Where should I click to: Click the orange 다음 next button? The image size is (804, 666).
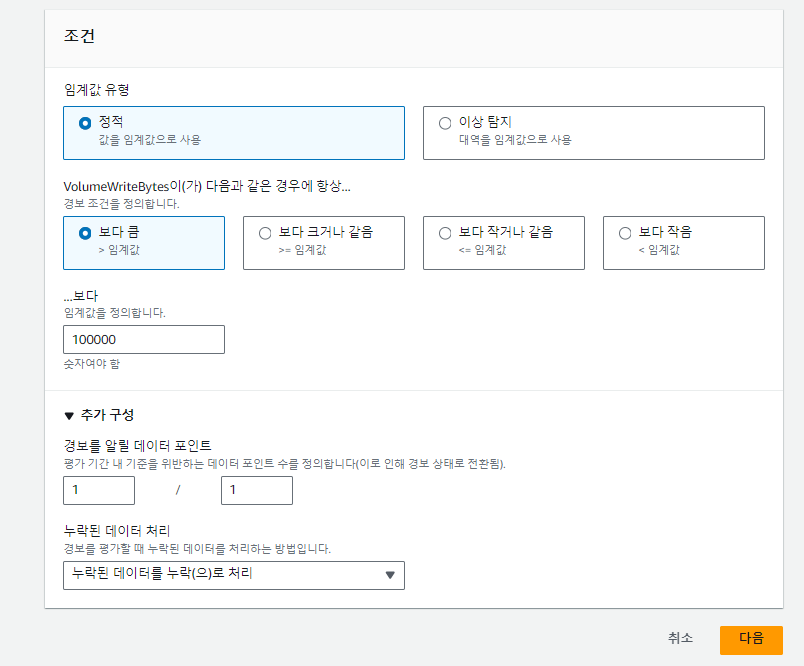coord(750,639)
